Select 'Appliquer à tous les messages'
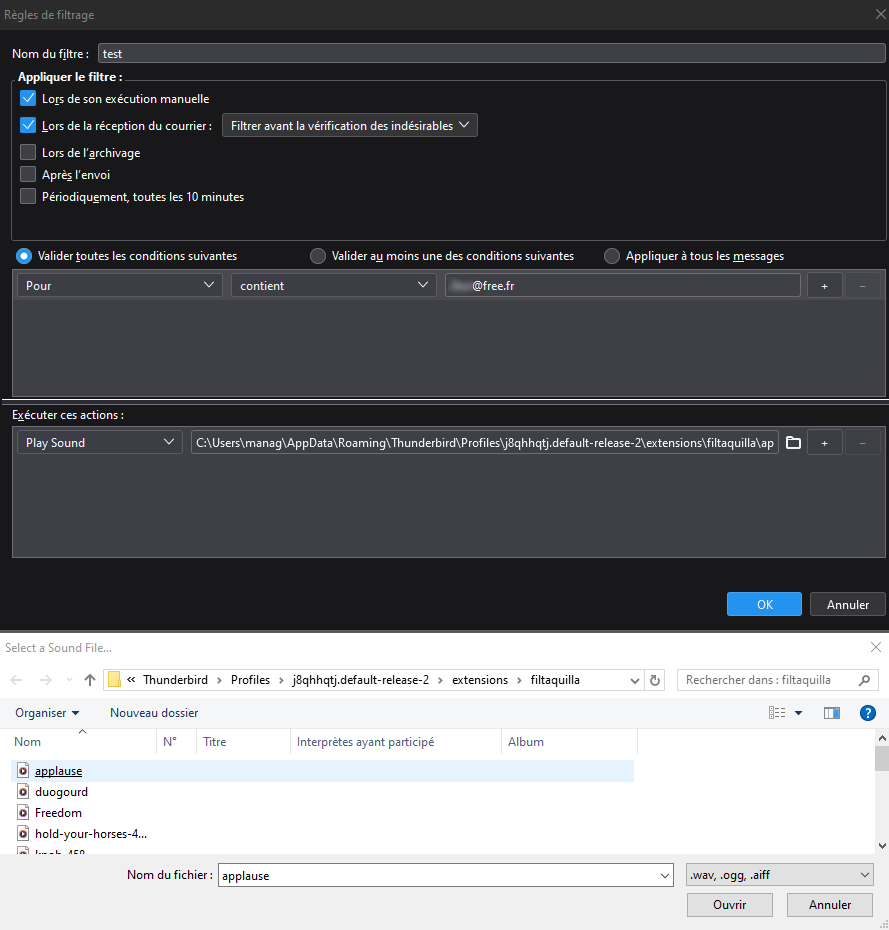The image size is (889, 930). point(611,256)
